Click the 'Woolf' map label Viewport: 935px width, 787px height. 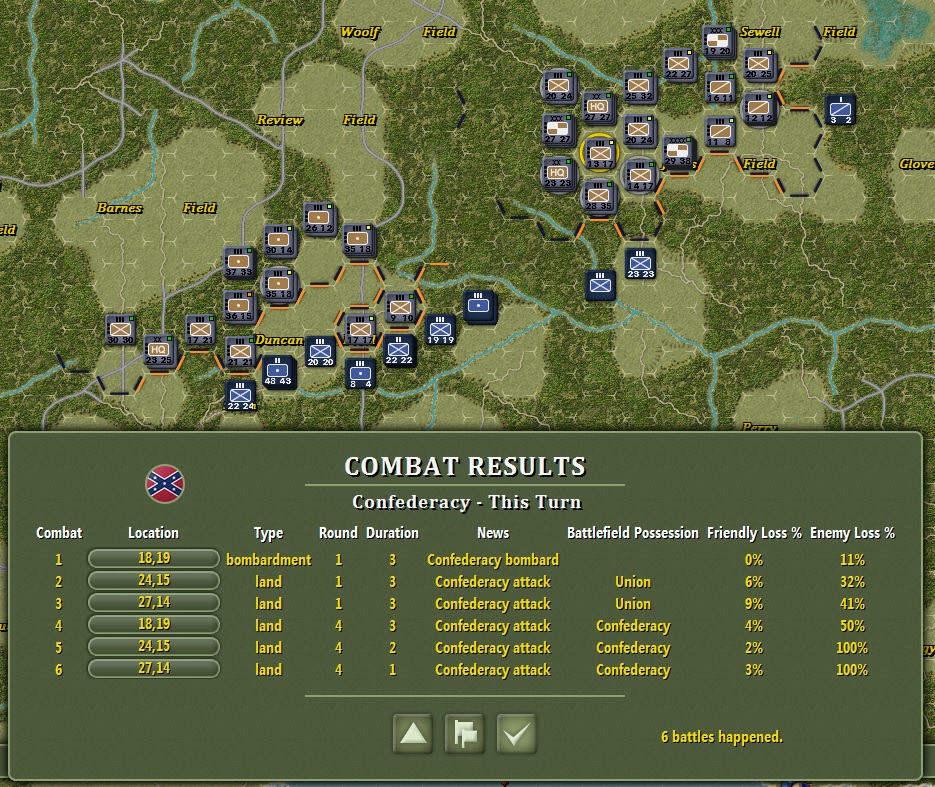coord(360,32)
